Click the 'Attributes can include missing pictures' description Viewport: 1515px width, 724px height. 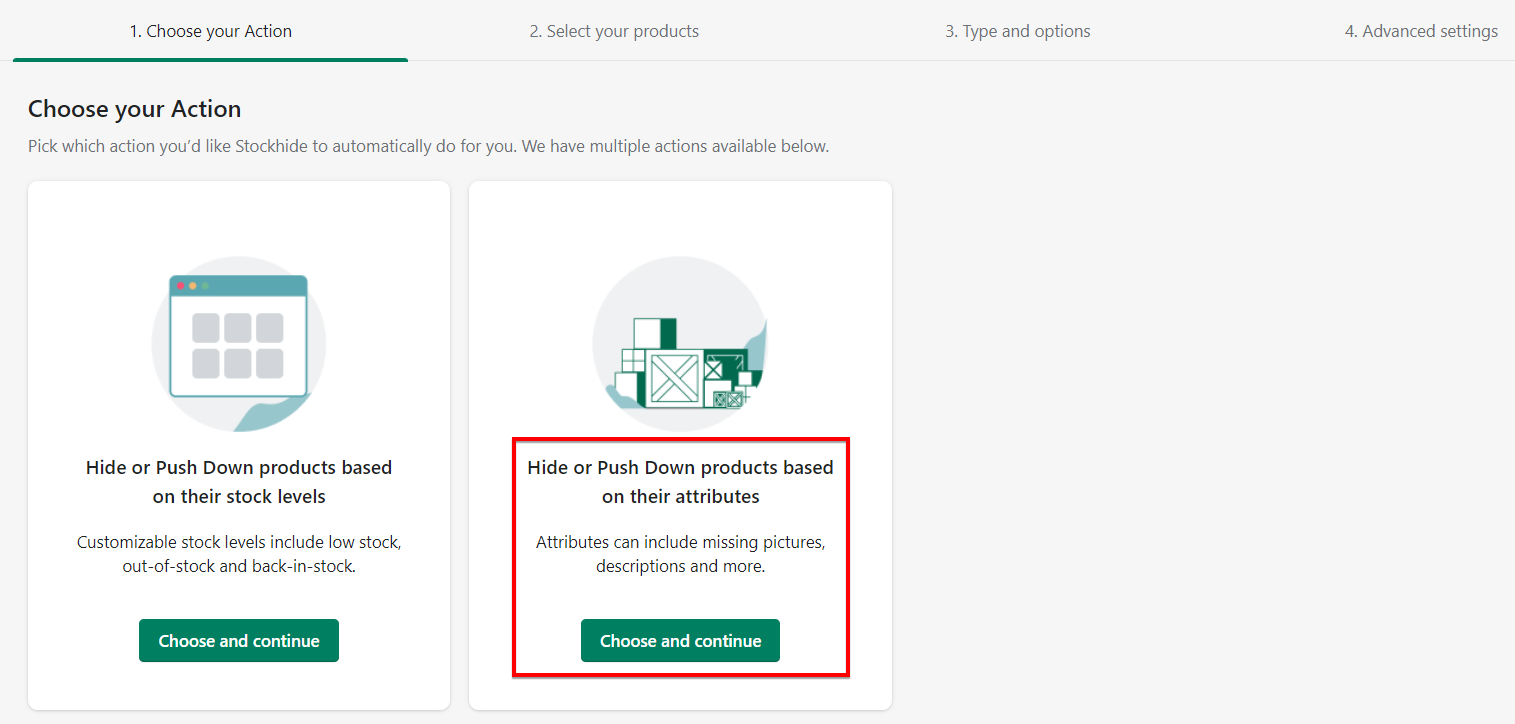[680, 554]
